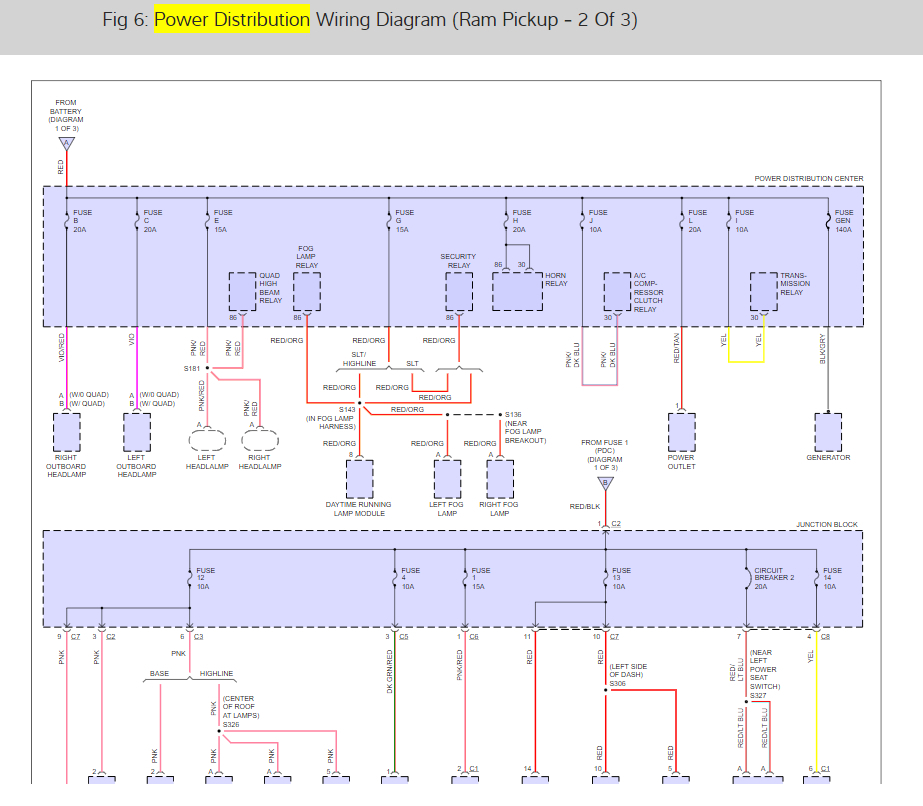Select the FUSE J 10A label

pyautogui.click(x=597, y=221)
